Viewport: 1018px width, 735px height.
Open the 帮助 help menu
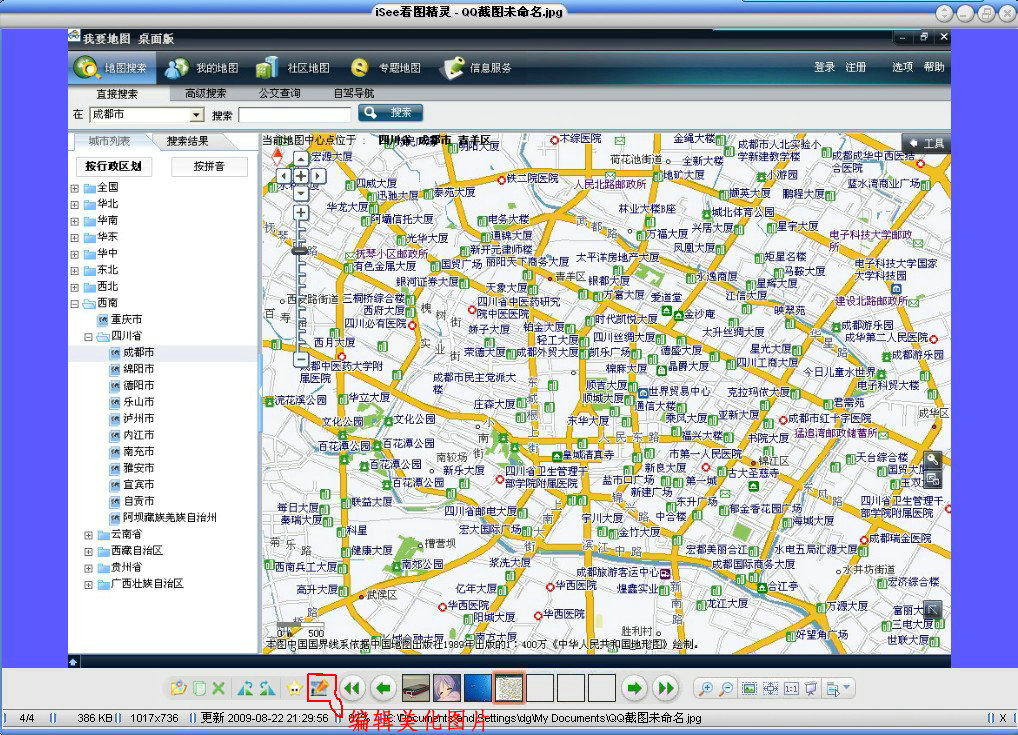tap(934, 67)
